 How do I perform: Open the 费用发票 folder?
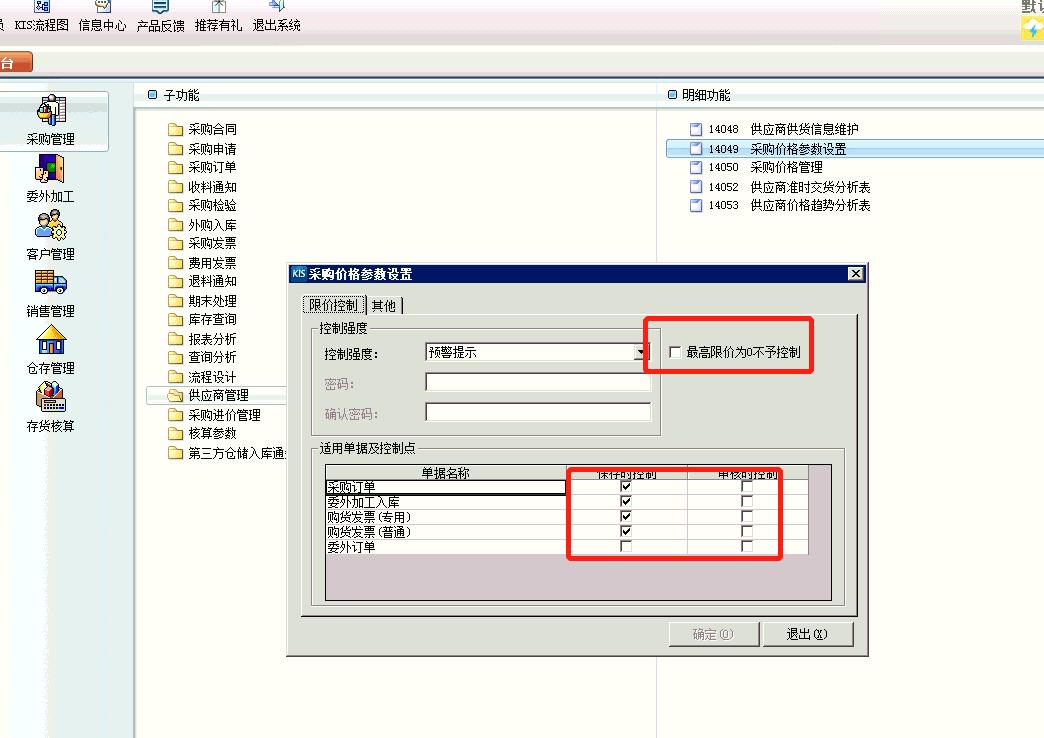click(x=202, y=262)
